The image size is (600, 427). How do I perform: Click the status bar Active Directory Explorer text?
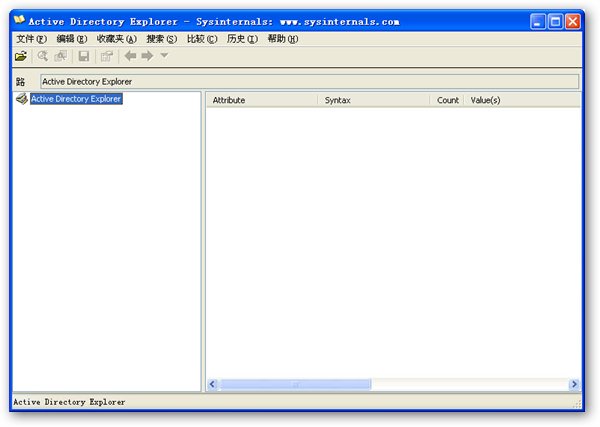[69, 402]
